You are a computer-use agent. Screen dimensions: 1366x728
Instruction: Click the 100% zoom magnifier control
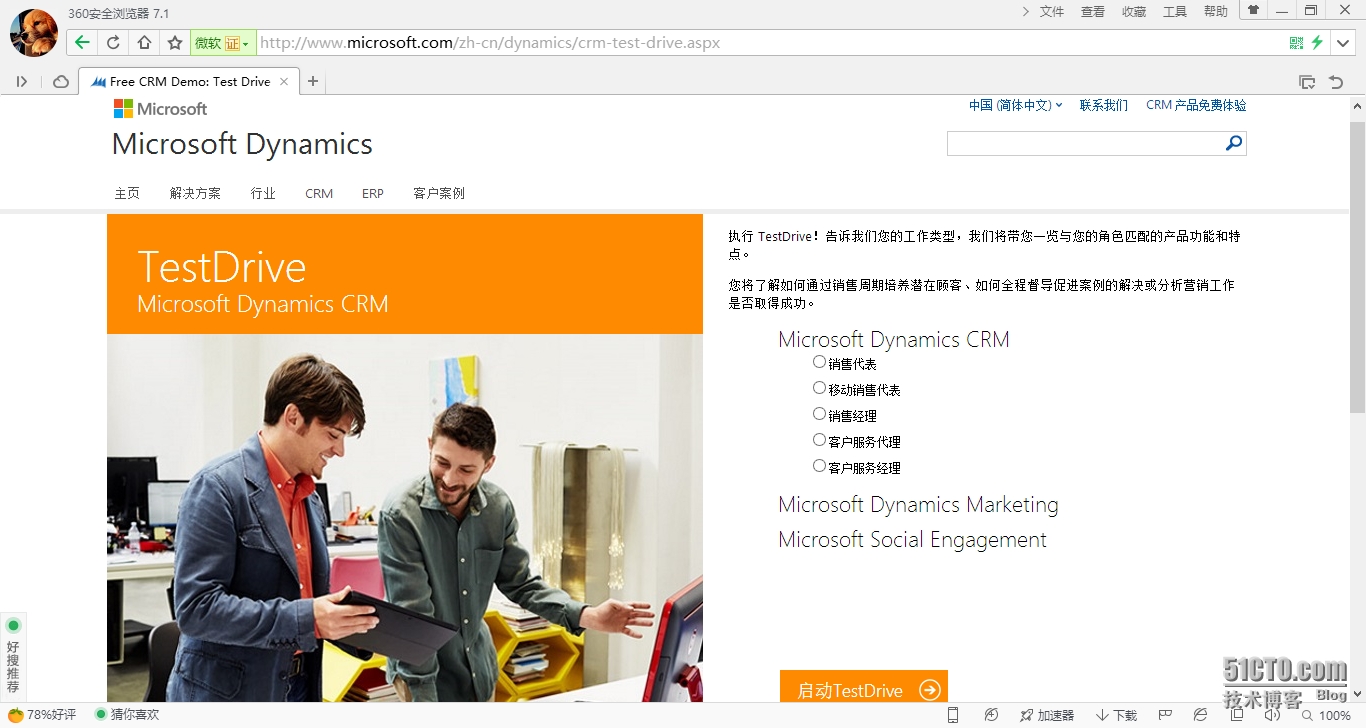[1326, 715]
